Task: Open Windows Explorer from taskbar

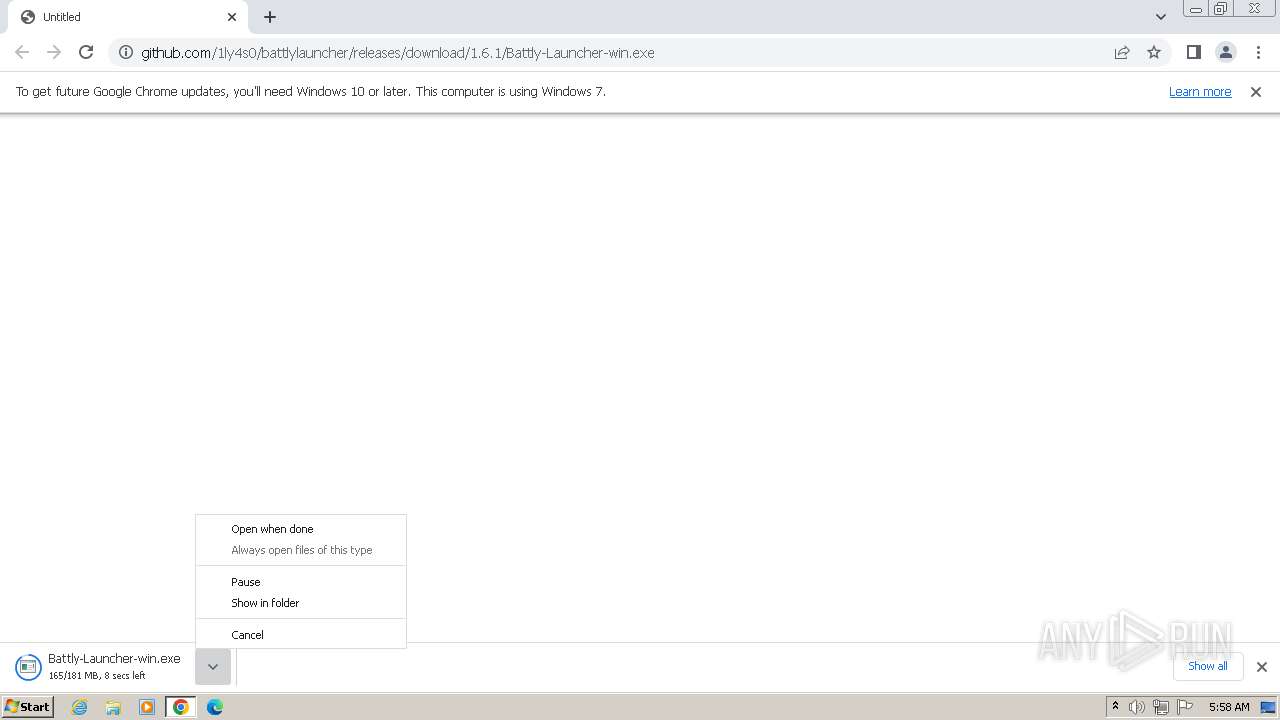Action: pos(113,707)
